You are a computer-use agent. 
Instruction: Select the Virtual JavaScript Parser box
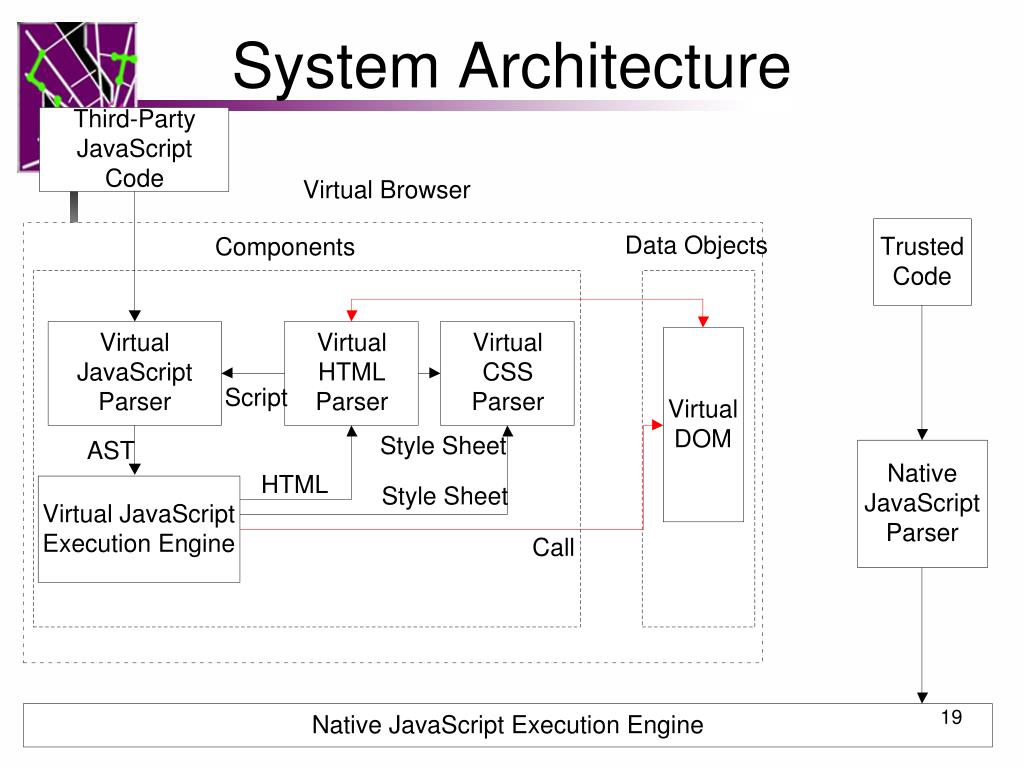coord(135,373)
